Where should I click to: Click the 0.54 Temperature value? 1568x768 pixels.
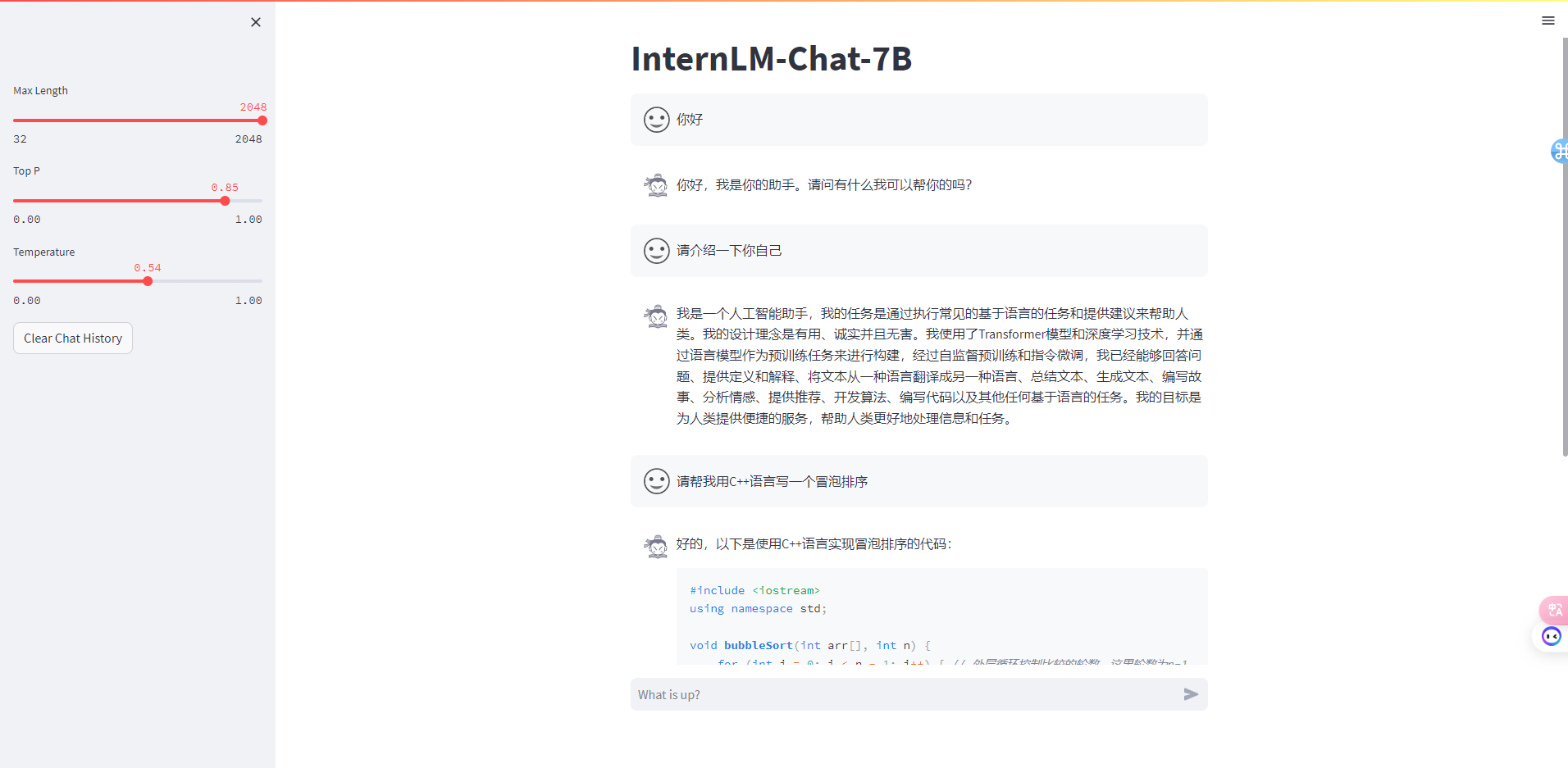point(148,268)
